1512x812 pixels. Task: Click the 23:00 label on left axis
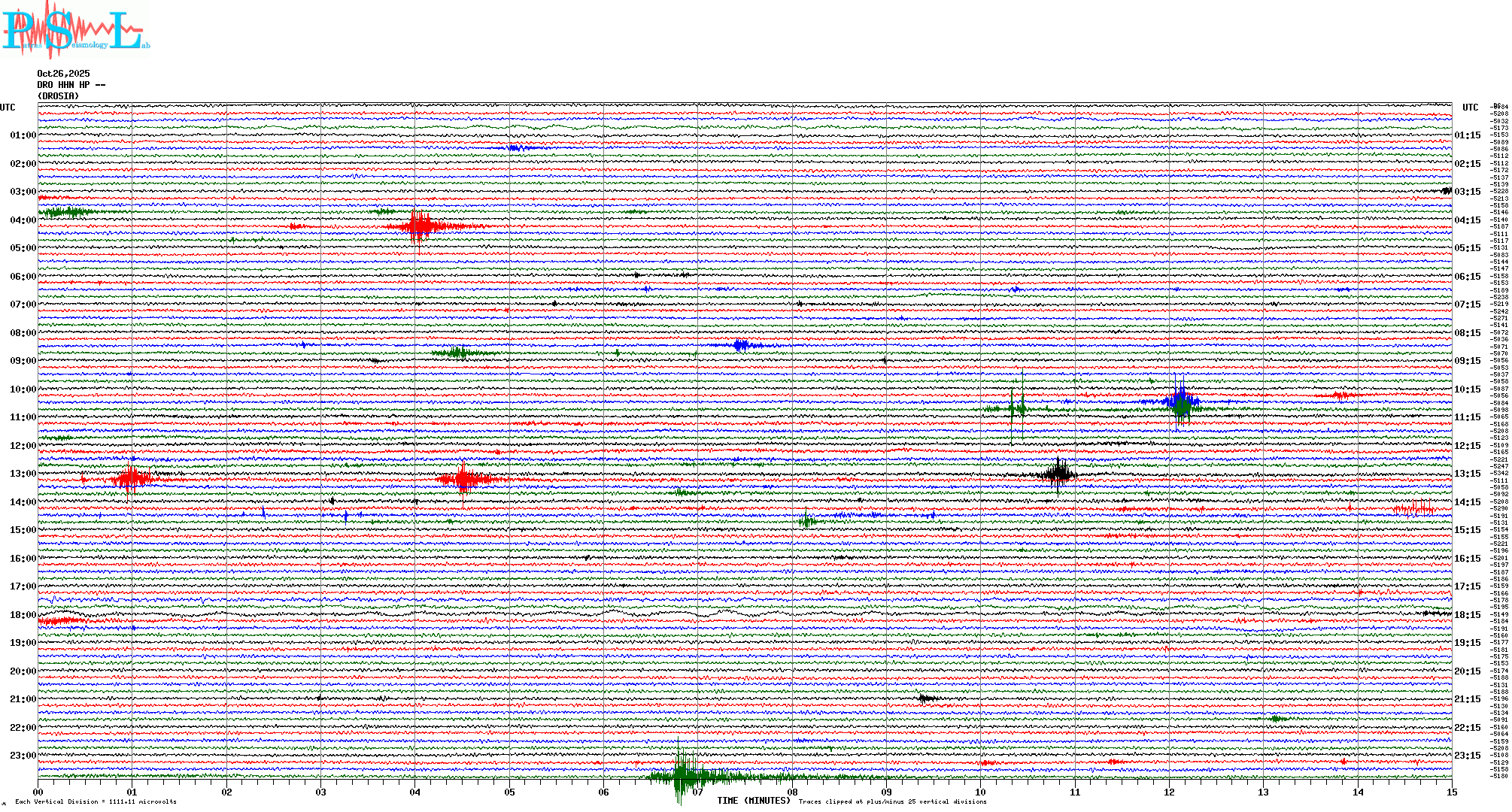point(23,756)
